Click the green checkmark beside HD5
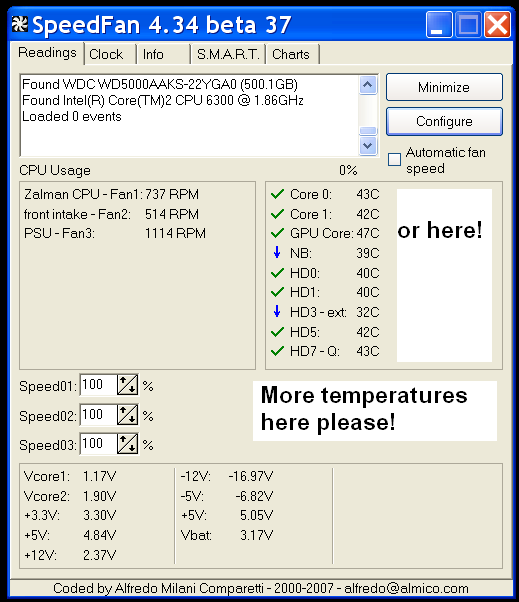This screenshot has height=602, width=519. click(x=277, y=332)
